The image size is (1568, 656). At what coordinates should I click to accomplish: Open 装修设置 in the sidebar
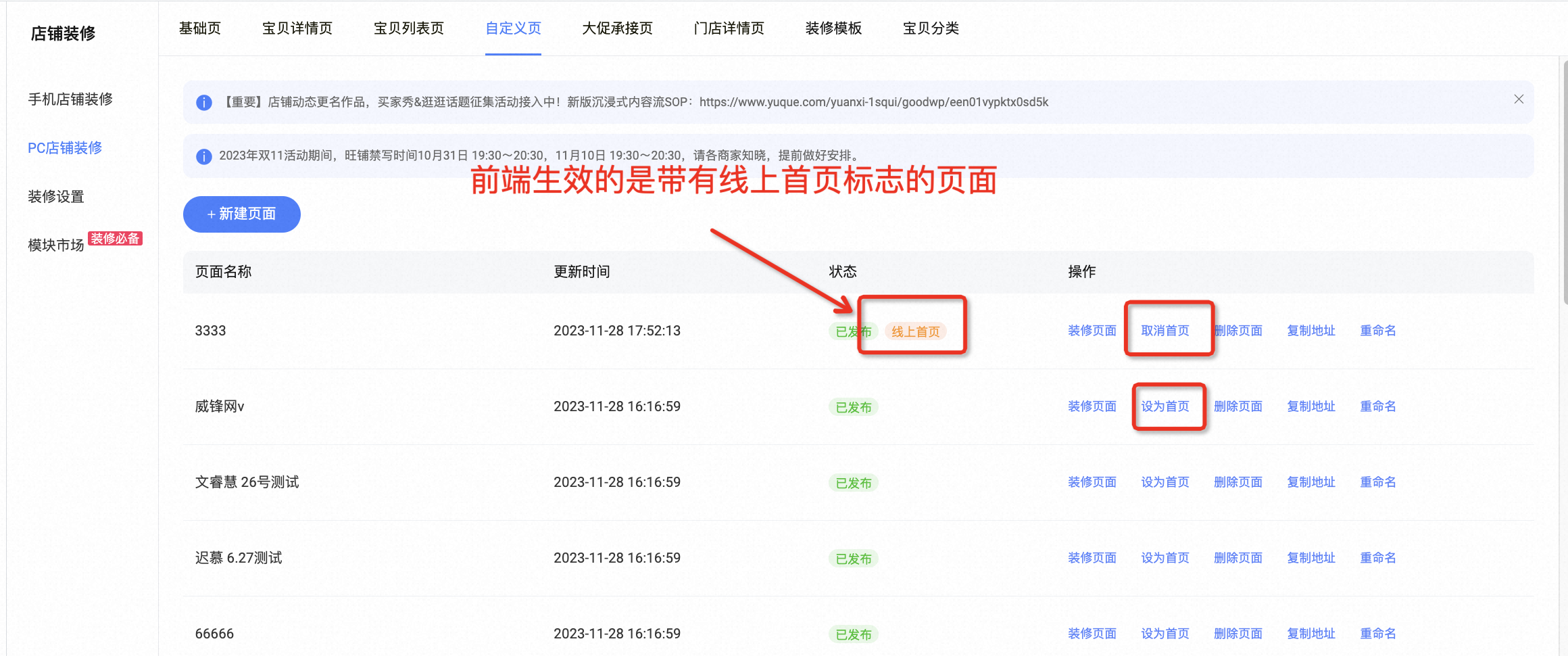56,197
